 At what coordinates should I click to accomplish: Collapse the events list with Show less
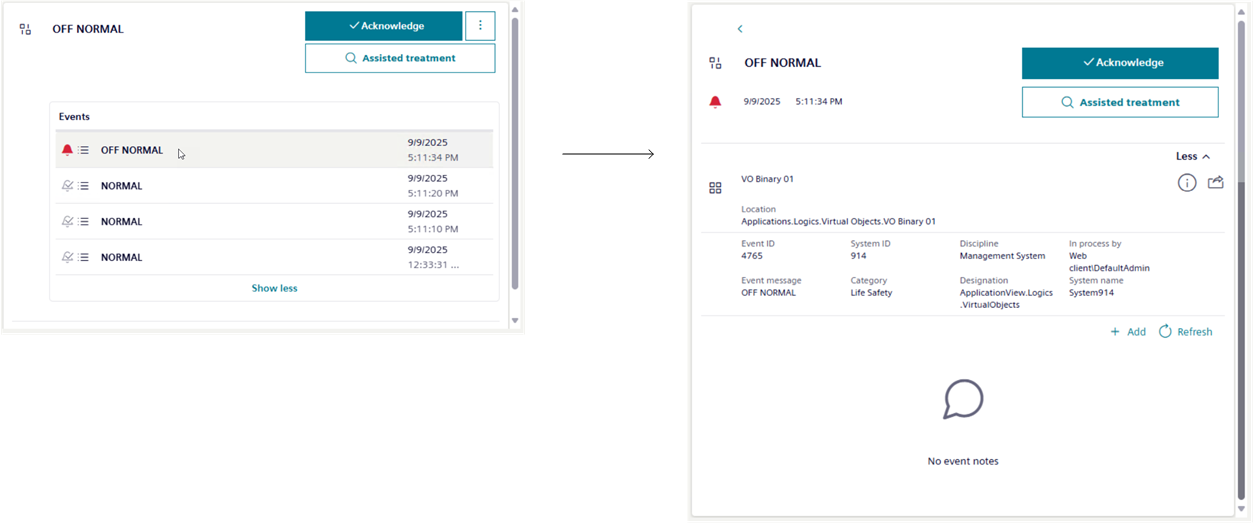[274, 288]
